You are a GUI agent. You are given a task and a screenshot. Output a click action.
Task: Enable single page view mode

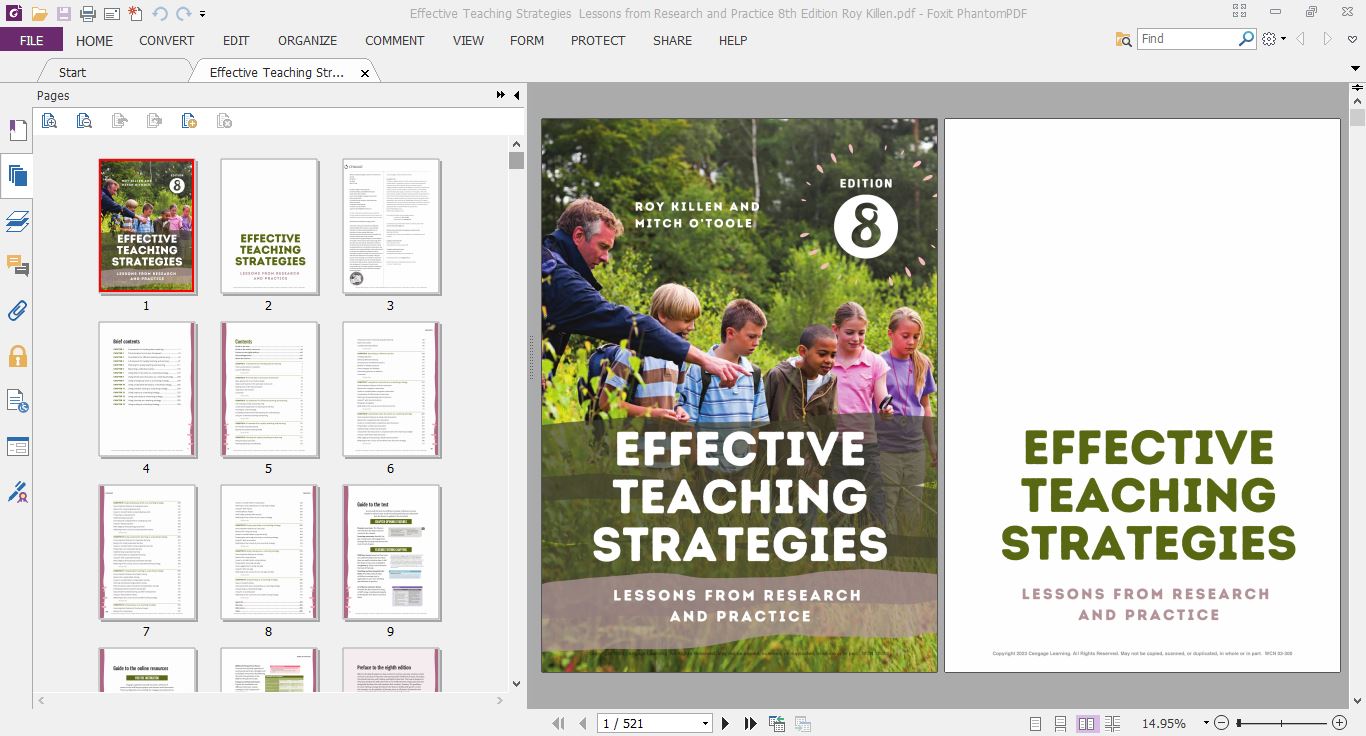point(1035,723)
